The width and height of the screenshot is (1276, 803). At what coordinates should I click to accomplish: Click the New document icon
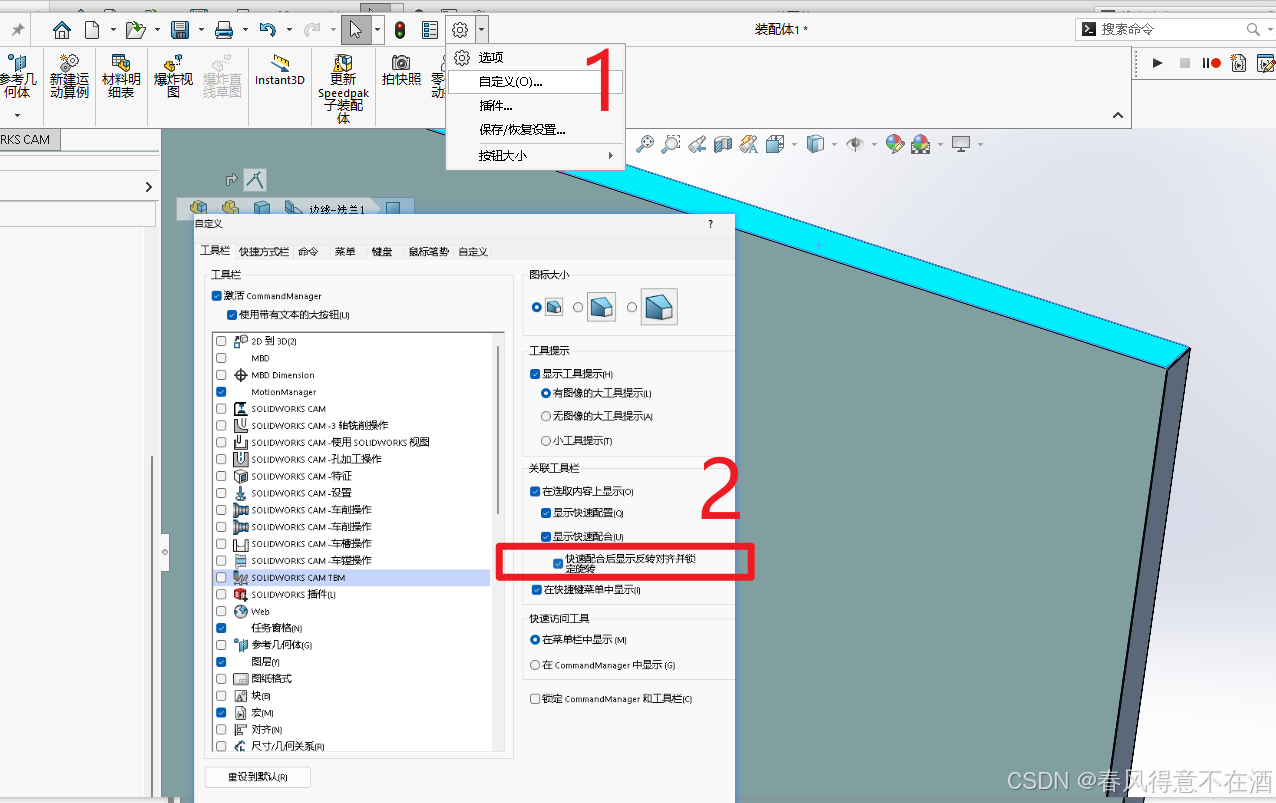click(x=92, y=30)
